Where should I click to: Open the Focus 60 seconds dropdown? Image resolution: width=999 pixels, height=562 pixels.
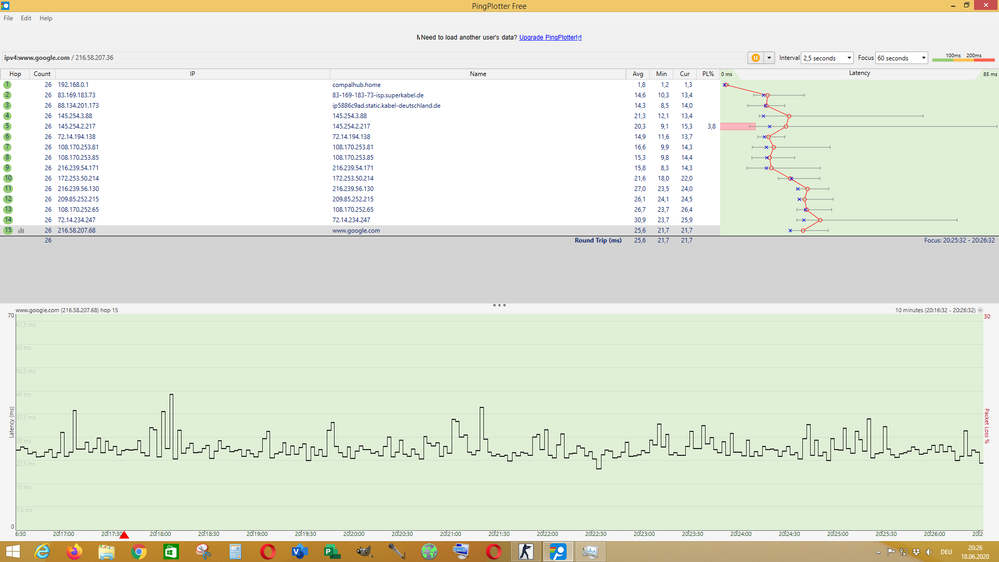901,57
